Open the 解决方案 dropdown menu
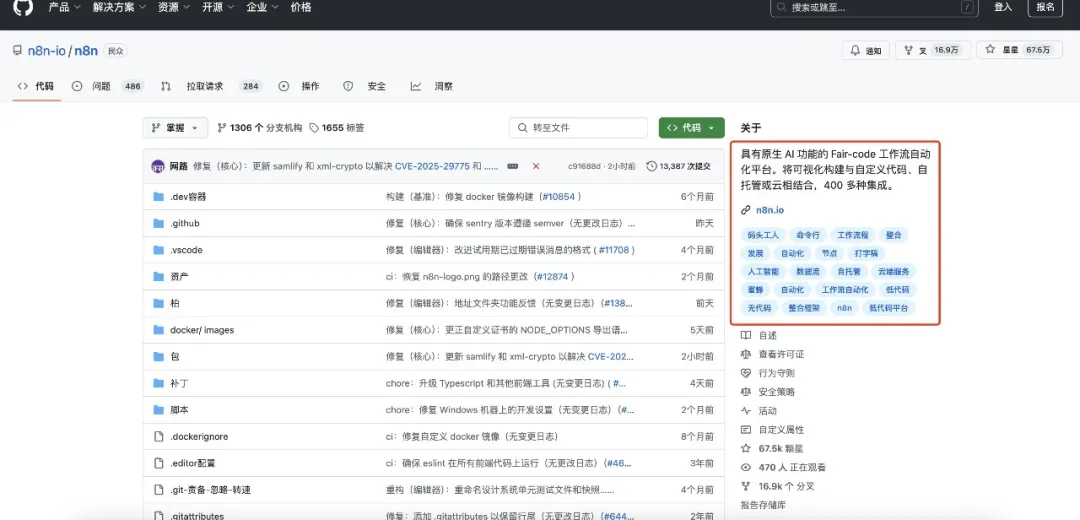Image resolution: width=1080 pixels, height=520 pixels. click(x=119, y=8)
